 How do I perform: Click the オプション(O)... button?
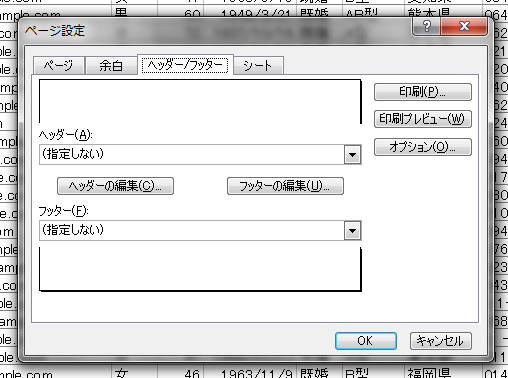[423, 147]
